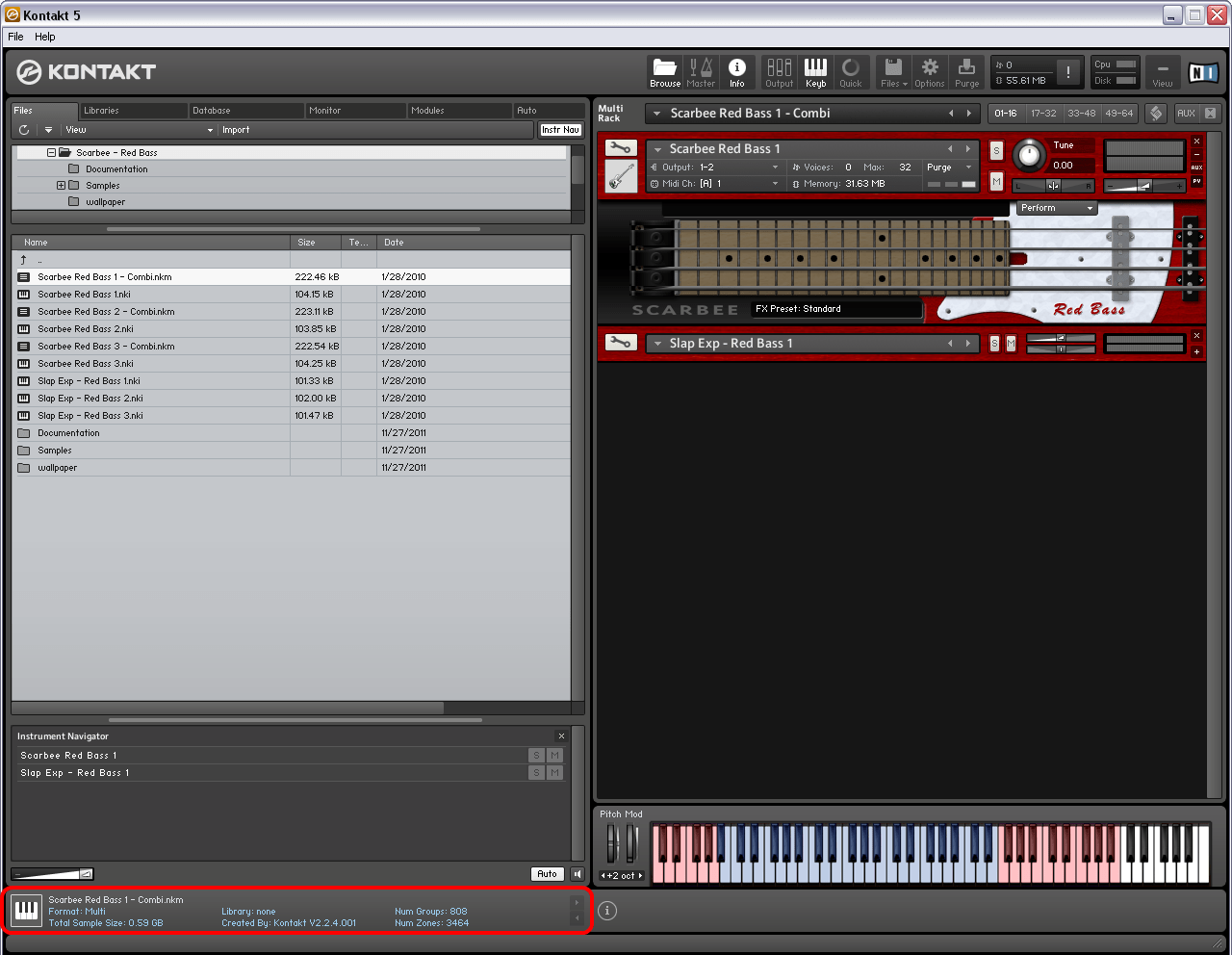Open the Help menu
Viewport: 1232px width, 955px height.
point(45,37)
